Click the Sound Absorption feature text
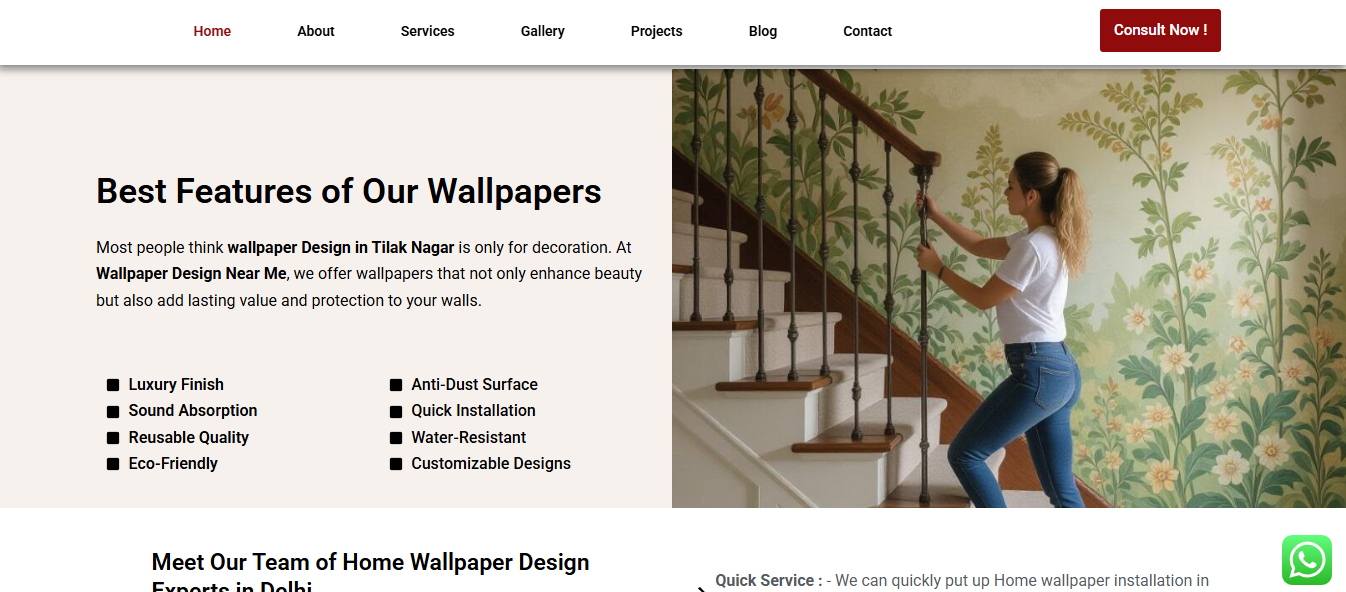This screenshot has height=592, width=1346. (193, 411)
